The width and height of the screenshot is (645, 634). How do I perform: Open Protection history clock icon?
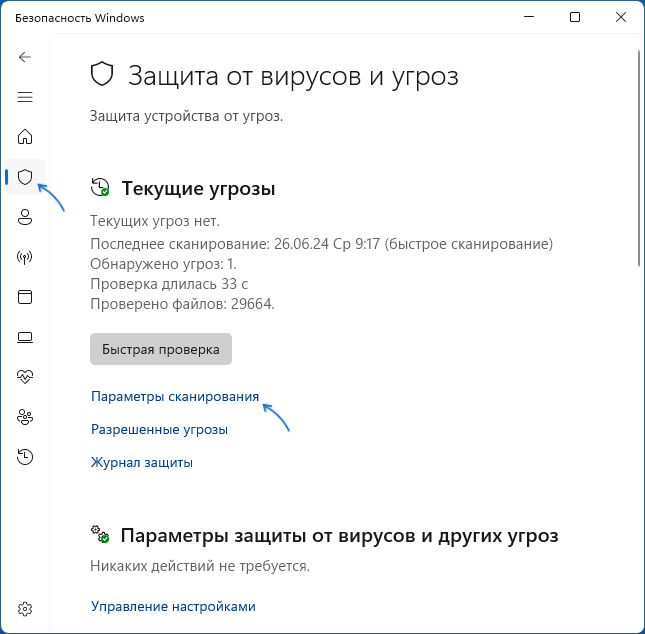[x=25, y=457]
